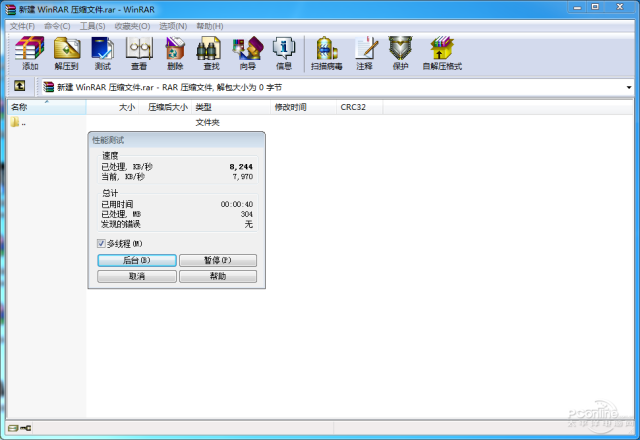Launch the 向导 (Wizard) icon

[246, 52]
